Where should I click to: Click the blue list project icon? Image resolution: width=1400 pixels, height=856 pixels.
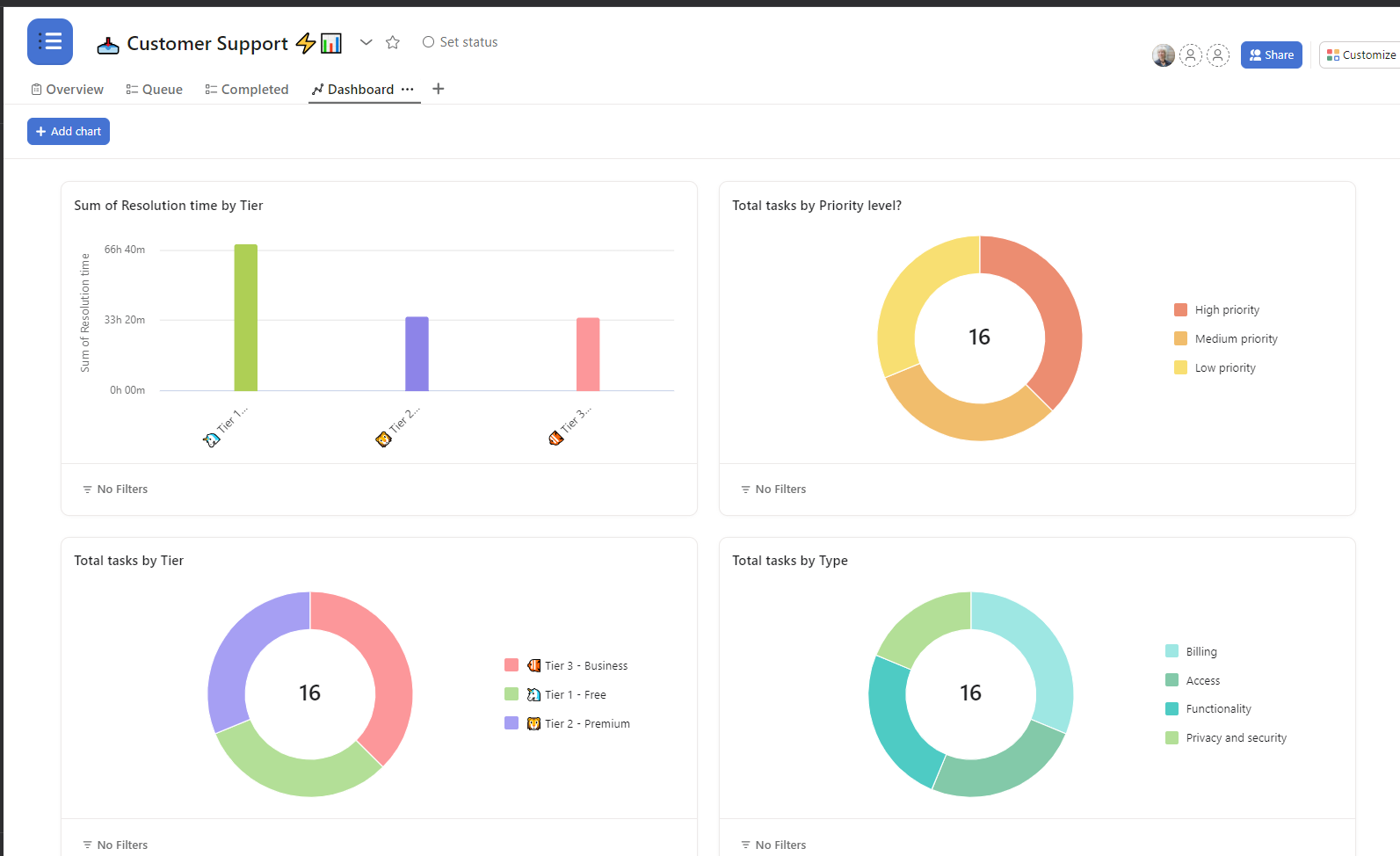coord(50,42)
